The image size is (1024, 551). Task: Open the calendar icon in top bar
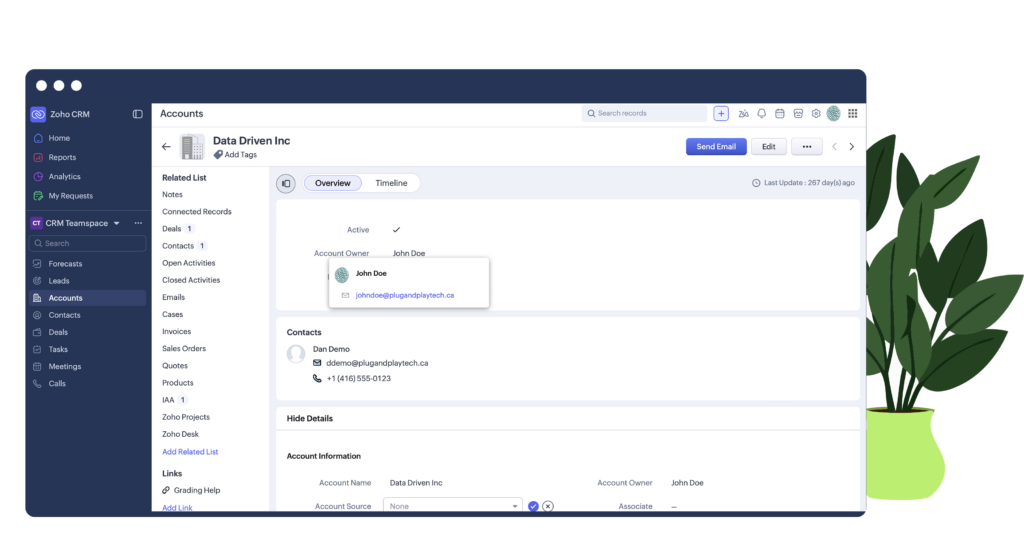coord(780,114)
